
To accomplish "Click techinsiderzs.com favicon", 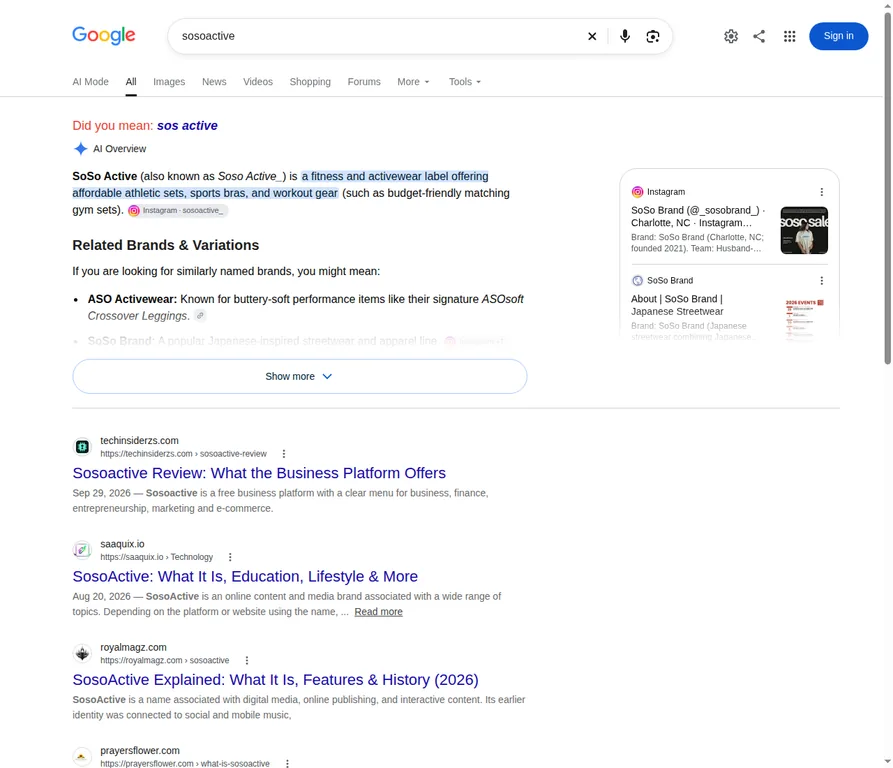I will pos(82,447).
